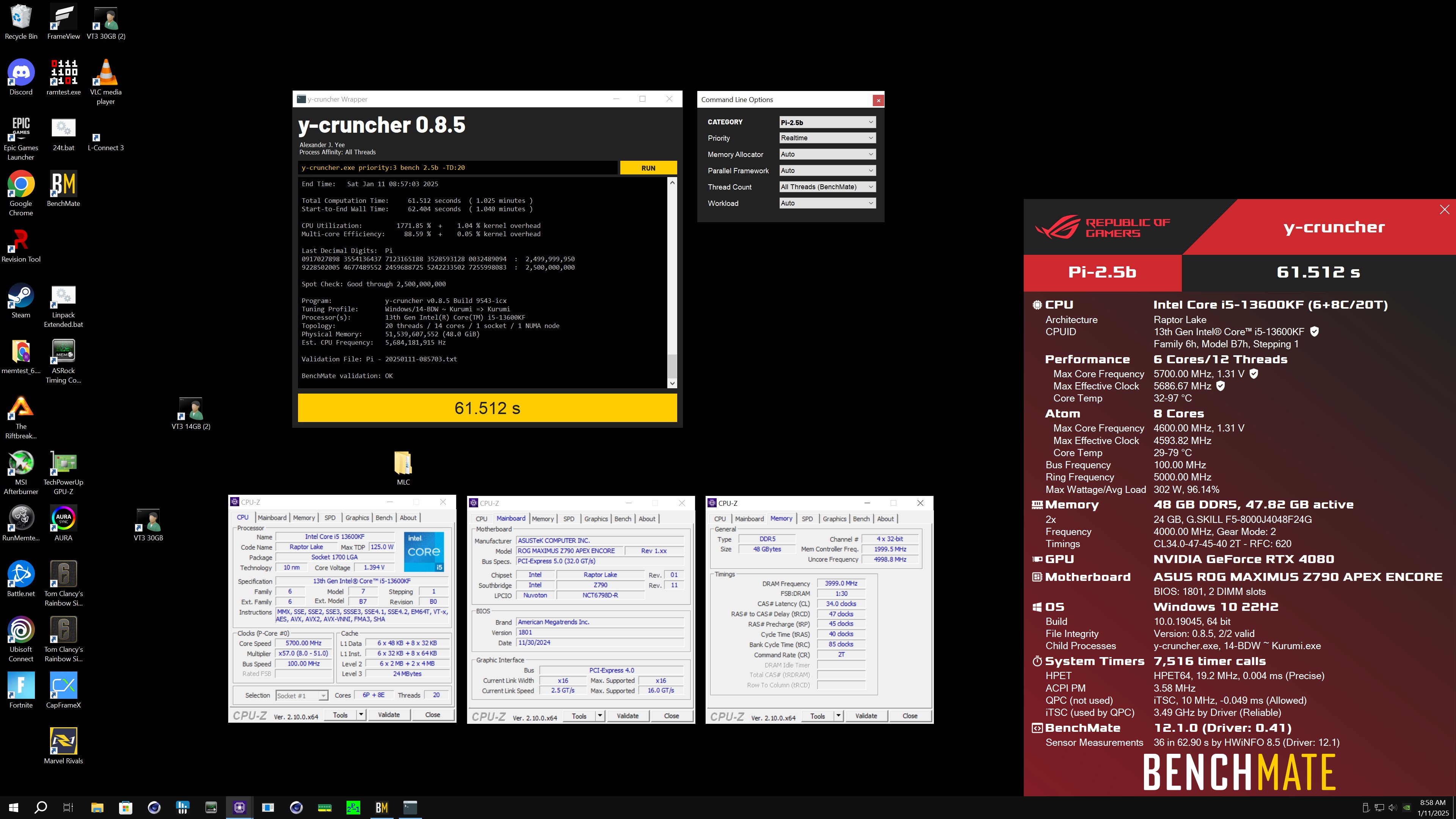Open TechPowerUp GPU-Z shortcut
The height and width of the screenshot is (819, 1456).
[63, 472]
